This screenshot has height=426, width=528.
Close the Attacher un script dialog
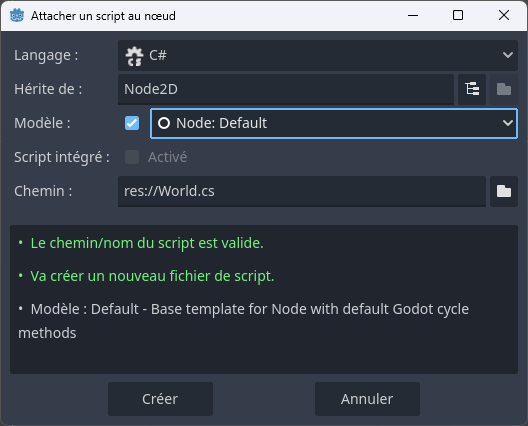(504, 15)
